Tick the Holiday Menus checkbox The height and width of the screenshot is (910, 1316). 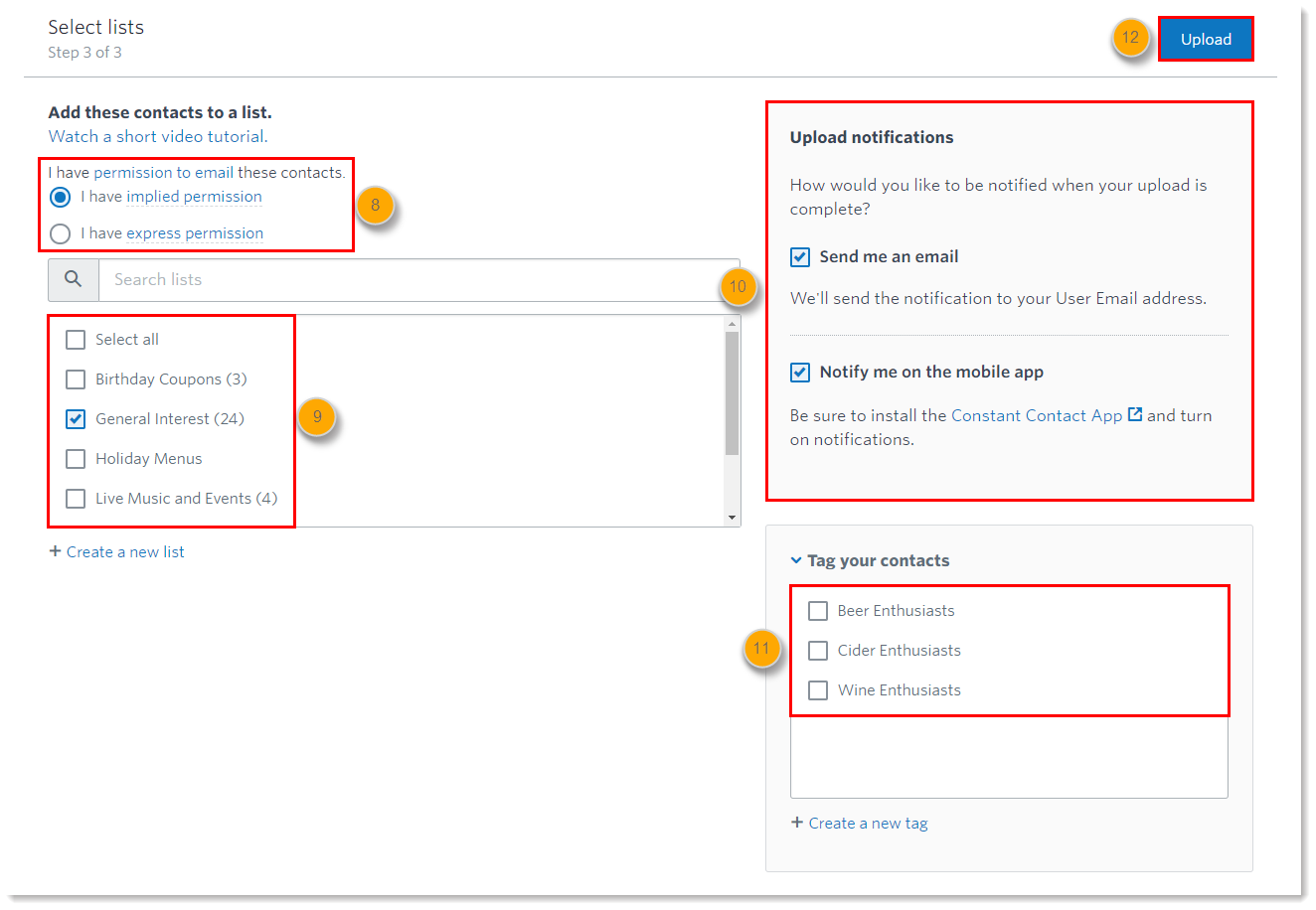pyautogui.click(x=76, y=459)
